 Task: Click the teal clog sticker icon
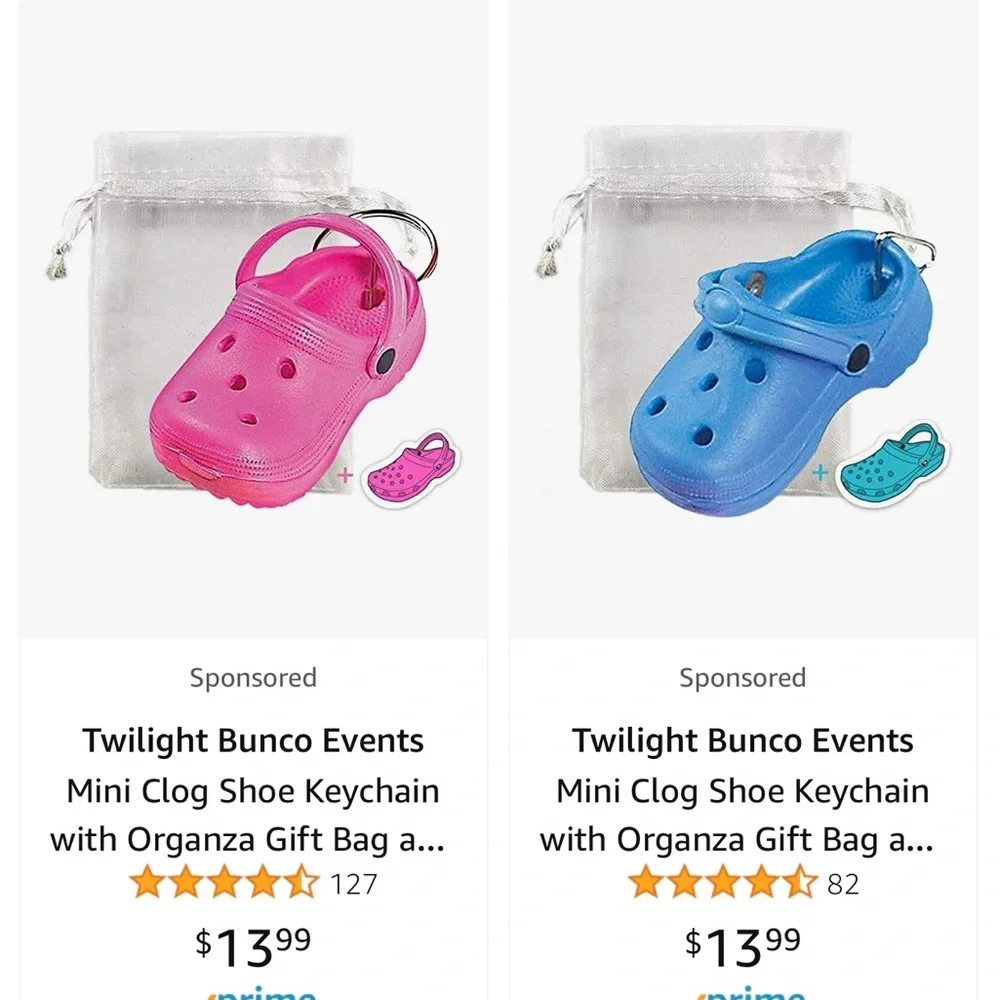coord(893,464)
